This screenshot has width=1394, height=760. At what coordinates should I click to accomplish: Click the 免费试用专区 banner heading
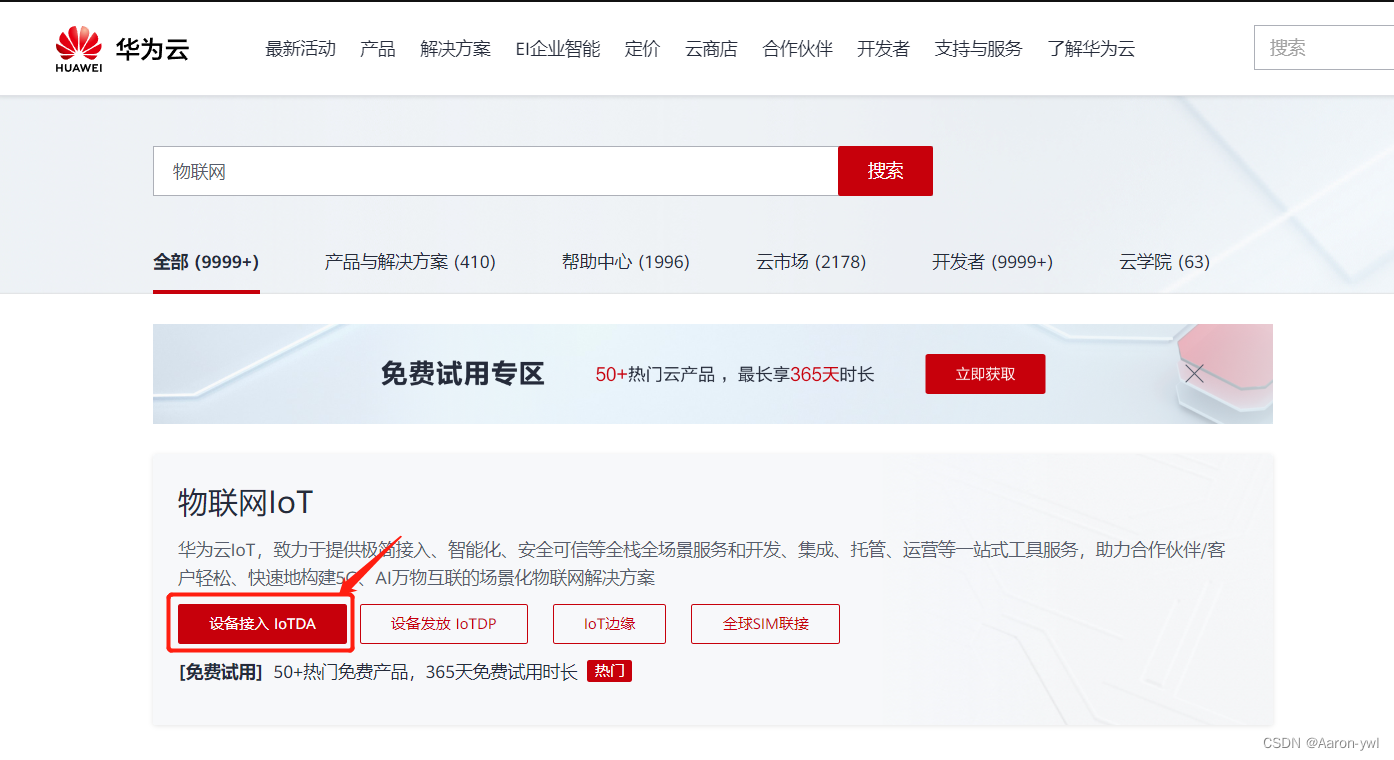tap(462, 374)
